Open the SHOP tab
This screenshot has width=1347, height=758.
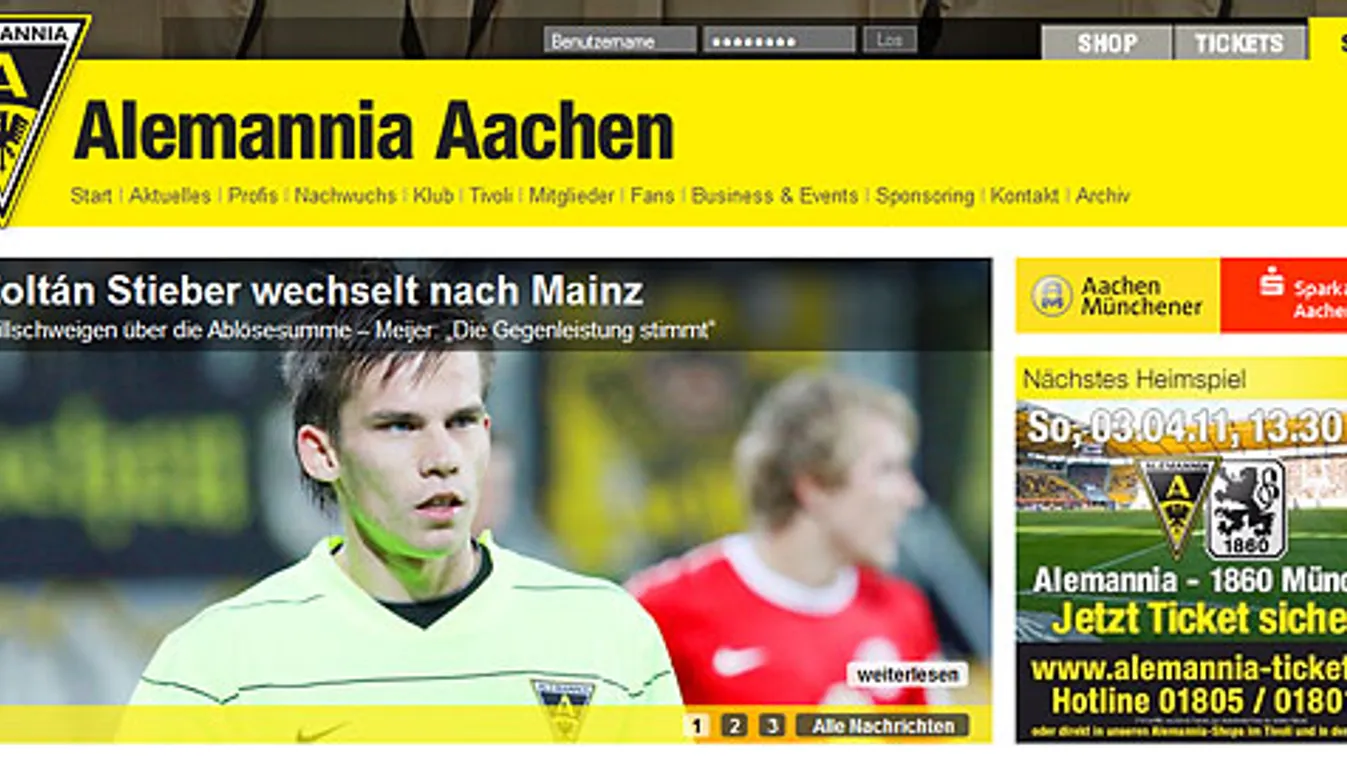tap(1106, 43)
